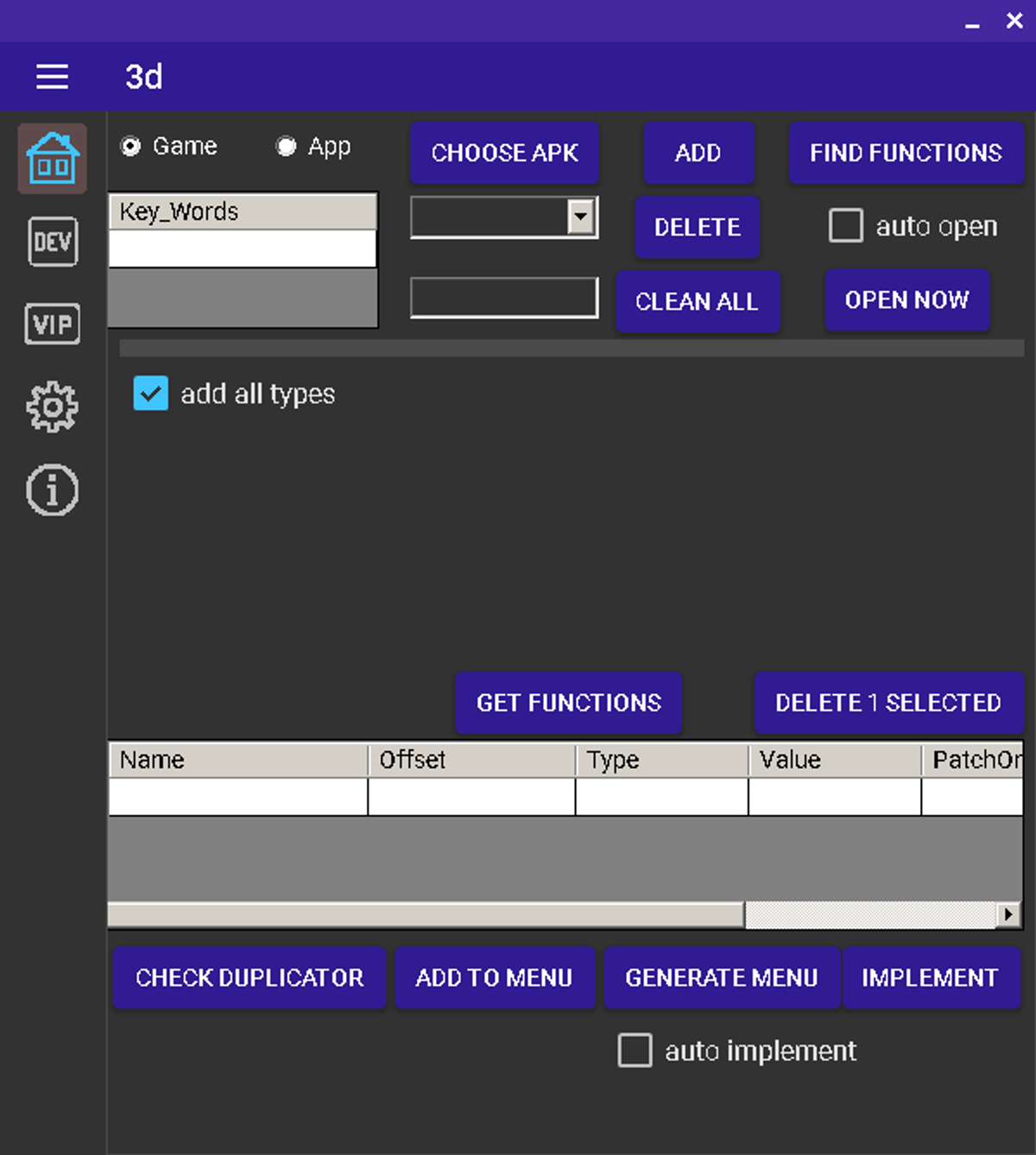
Task: Enable the auto open checkbox
Action: click(845, 226)
